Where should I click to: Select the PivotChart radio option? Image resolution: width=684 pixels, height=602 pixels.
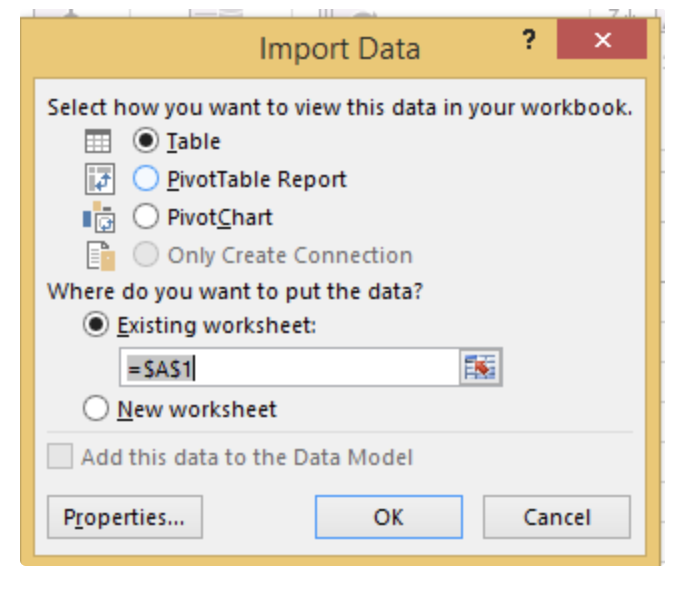click(x=146, y=217)
